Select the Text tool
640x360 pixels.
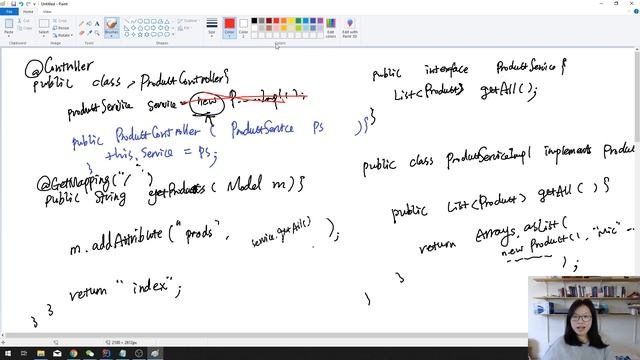click(x=97, y=24)
